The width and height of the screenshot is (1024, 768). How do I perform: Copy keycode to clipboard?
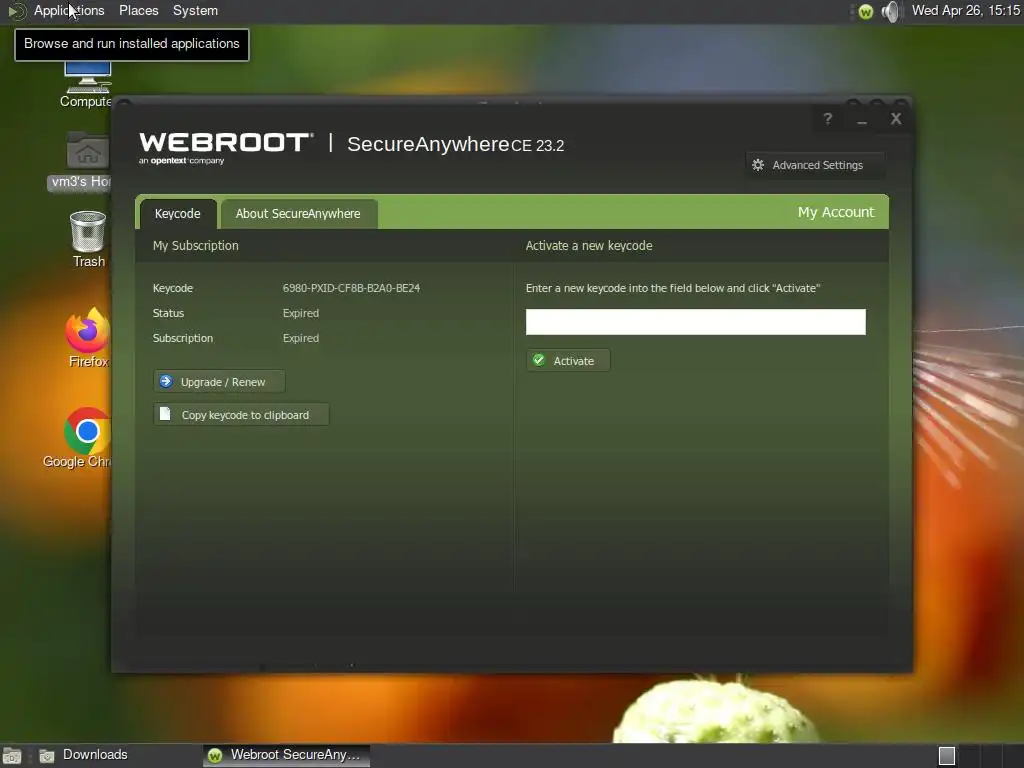point(241,415)
